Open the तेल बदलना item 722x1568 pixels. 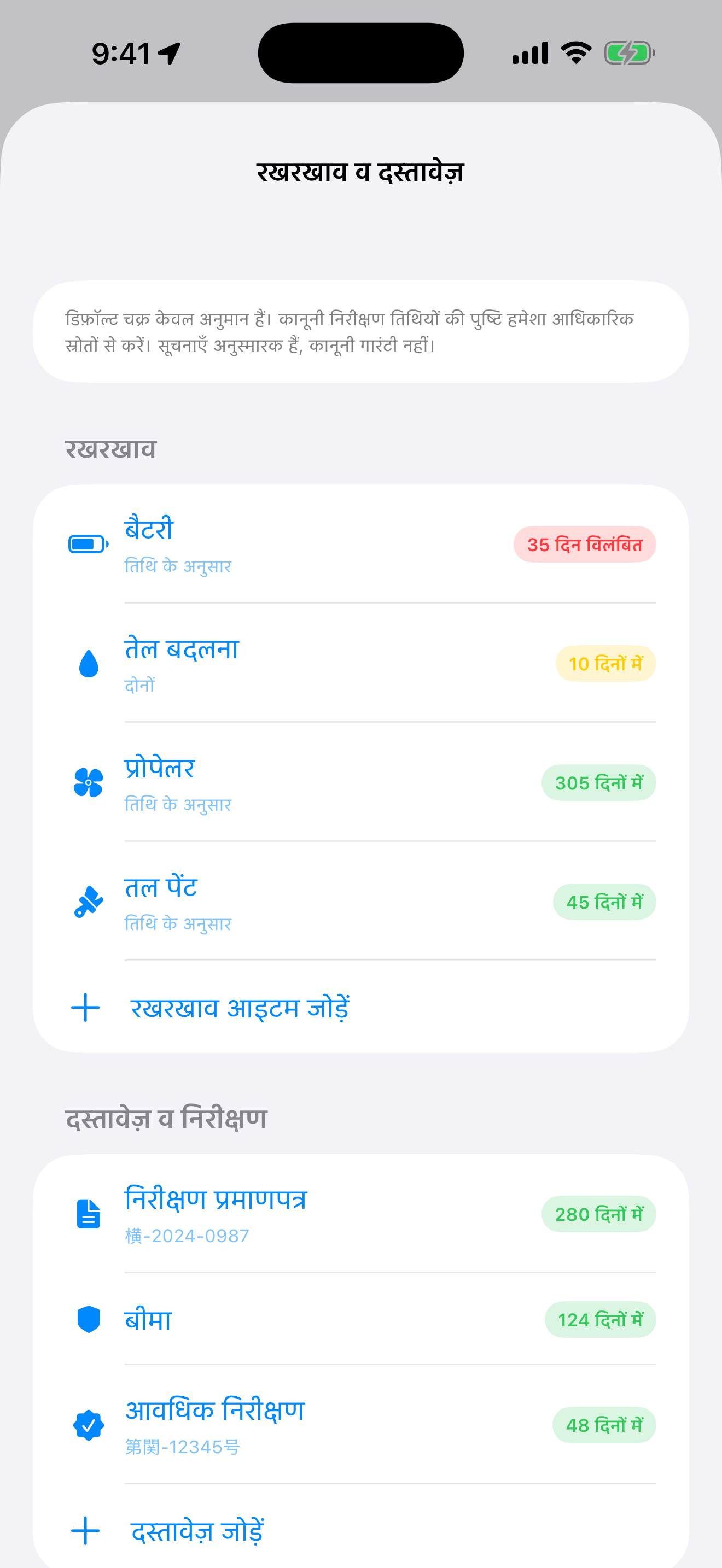(x=361, y=664)
